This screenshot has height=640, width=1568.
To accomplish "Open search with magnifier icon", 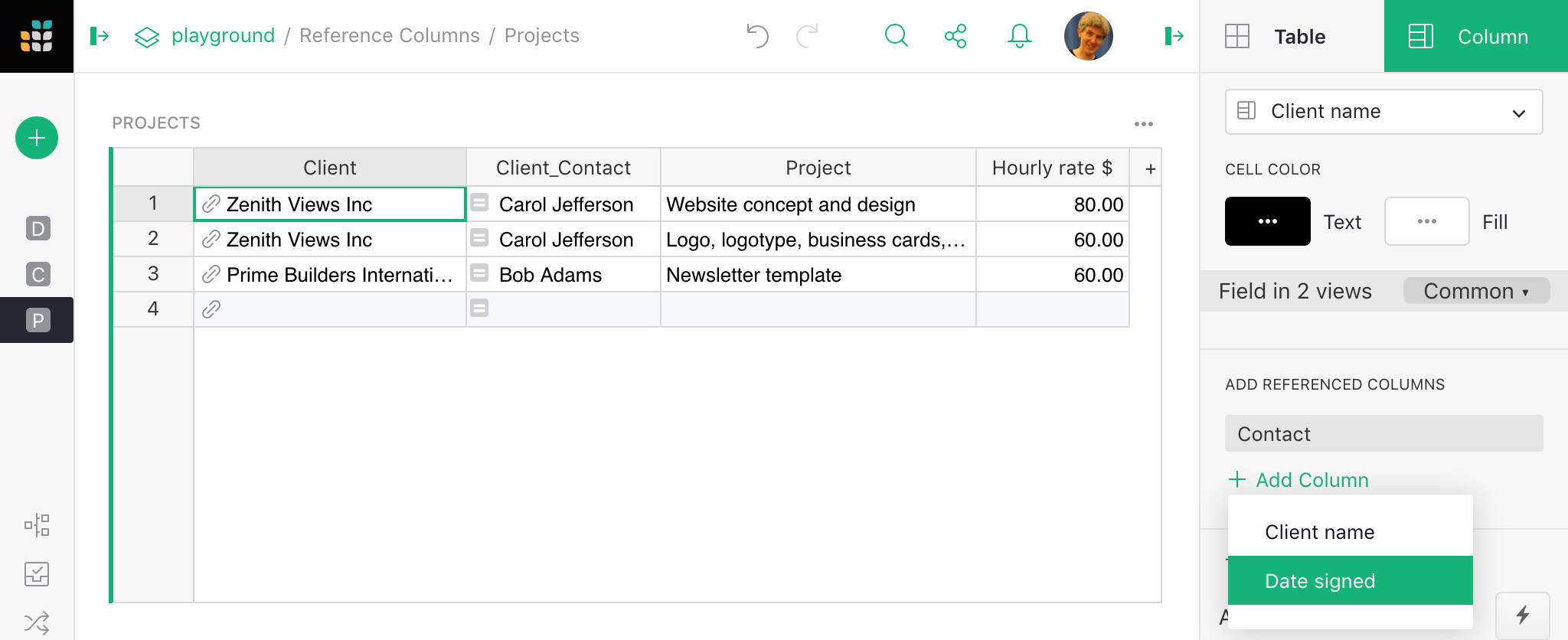I will point(896,36).
